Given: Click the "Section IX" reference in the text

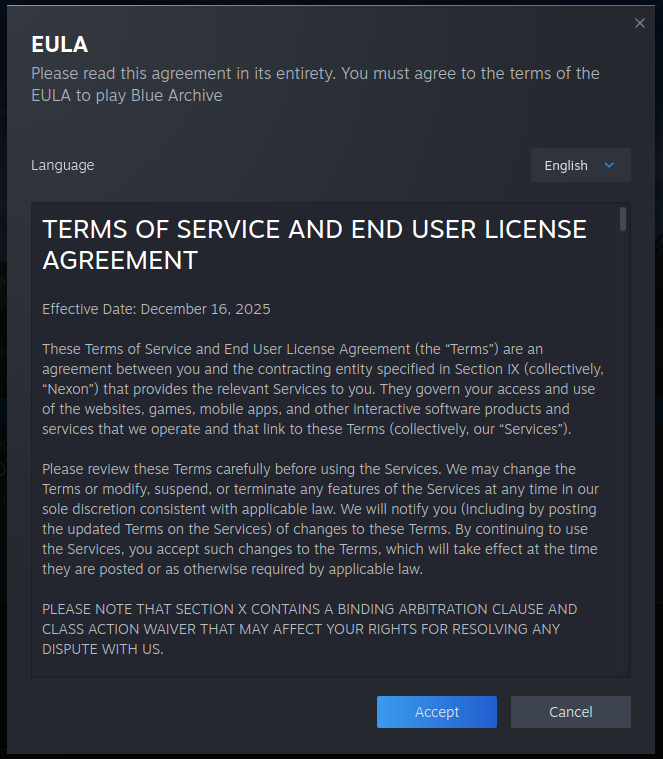Looking at the screenshot, I should point(486,369).
